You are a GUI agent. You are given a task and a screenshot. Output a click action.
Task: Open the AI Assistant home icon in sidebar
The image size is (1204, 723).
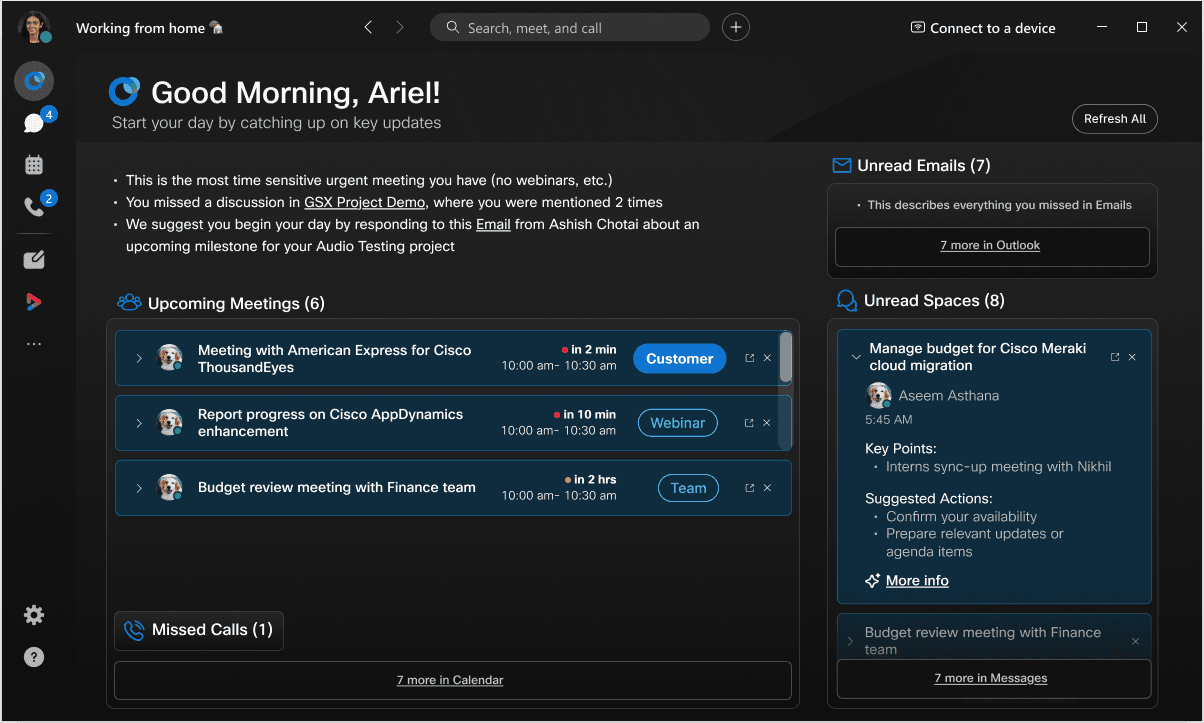[x=34, y=81]
